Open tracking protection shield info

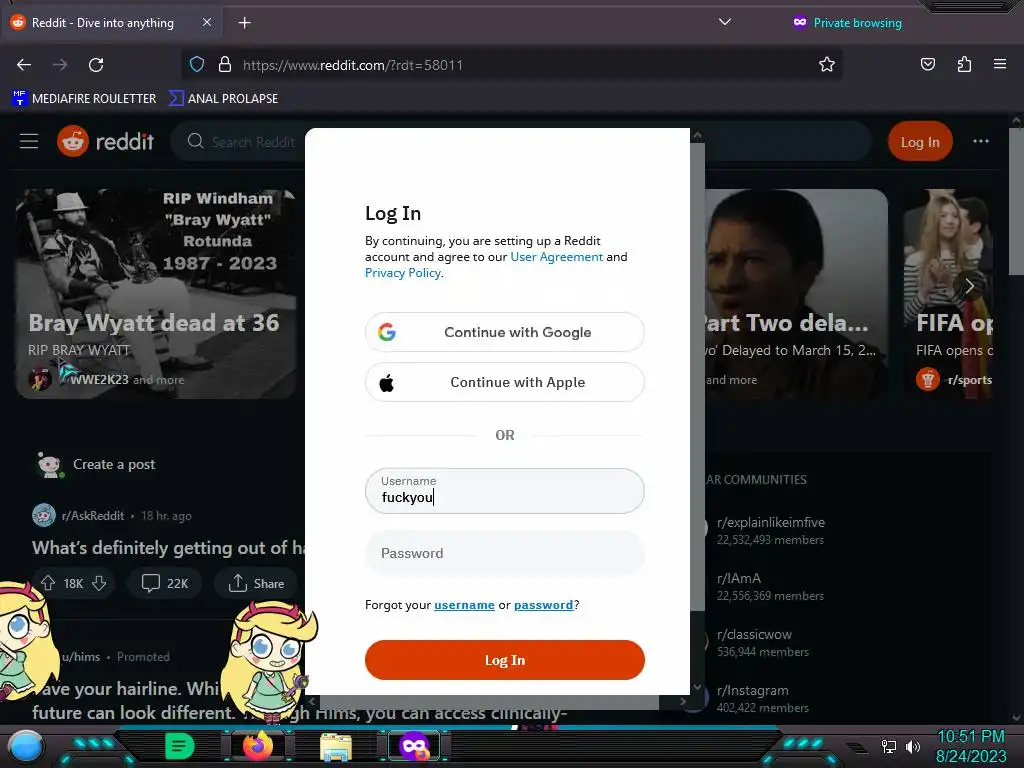pyautogui.click(x=197, y=65)
